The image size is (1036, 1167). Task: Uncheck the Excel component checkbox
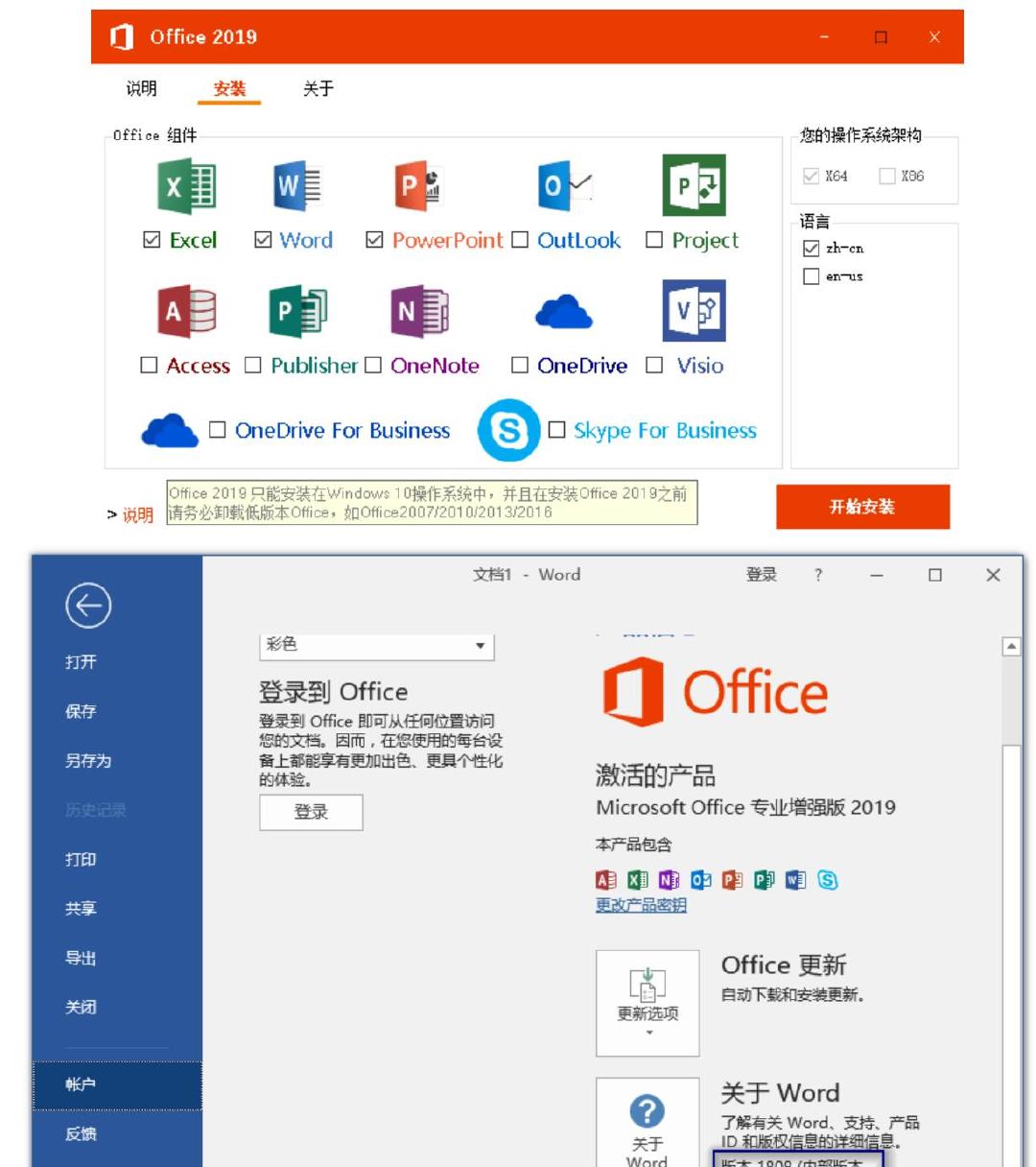[152, 240]
